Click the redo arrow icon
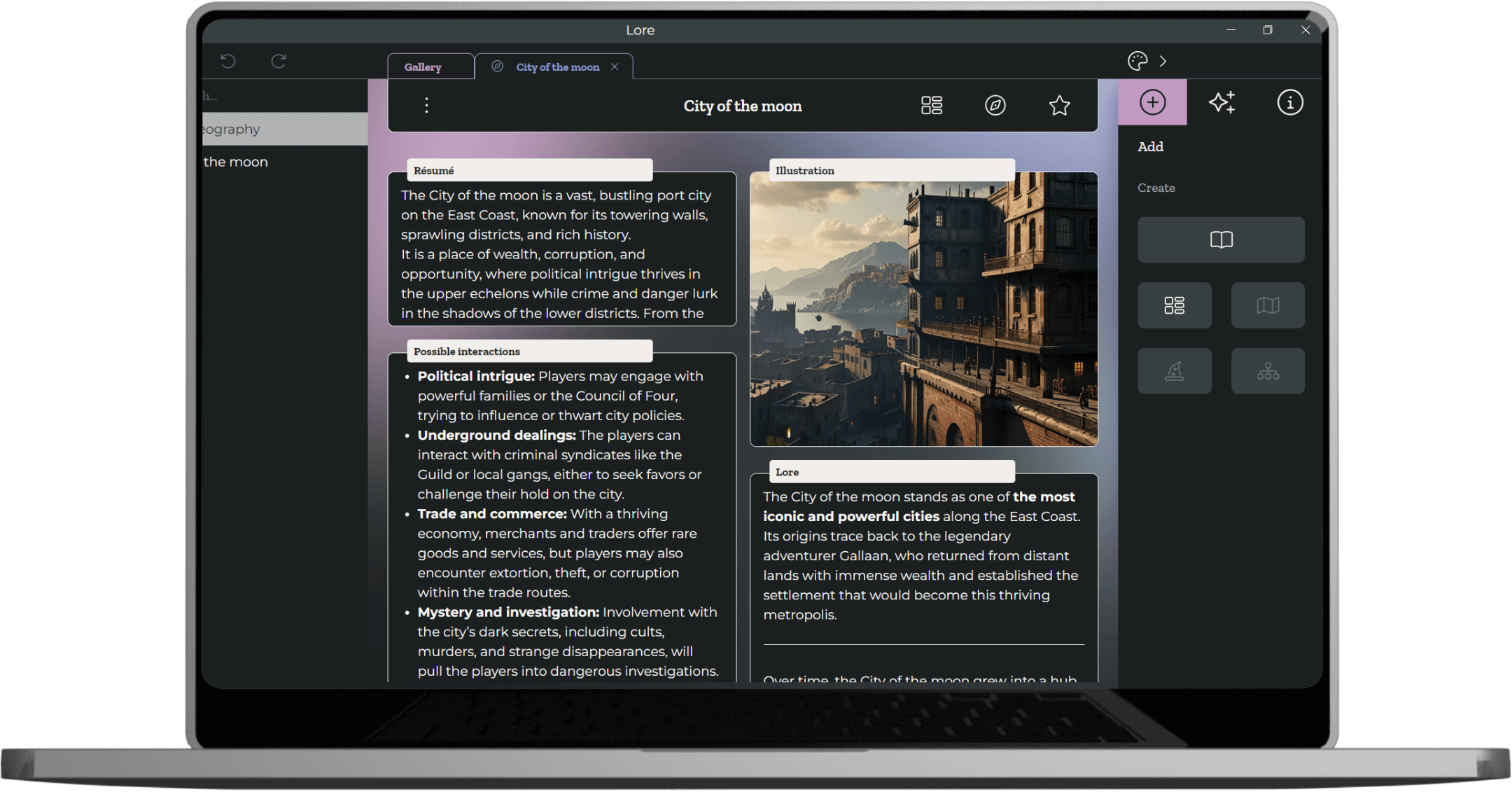Image resolution: width=1512 pixels, height=792 pixels. coord(279,61)
